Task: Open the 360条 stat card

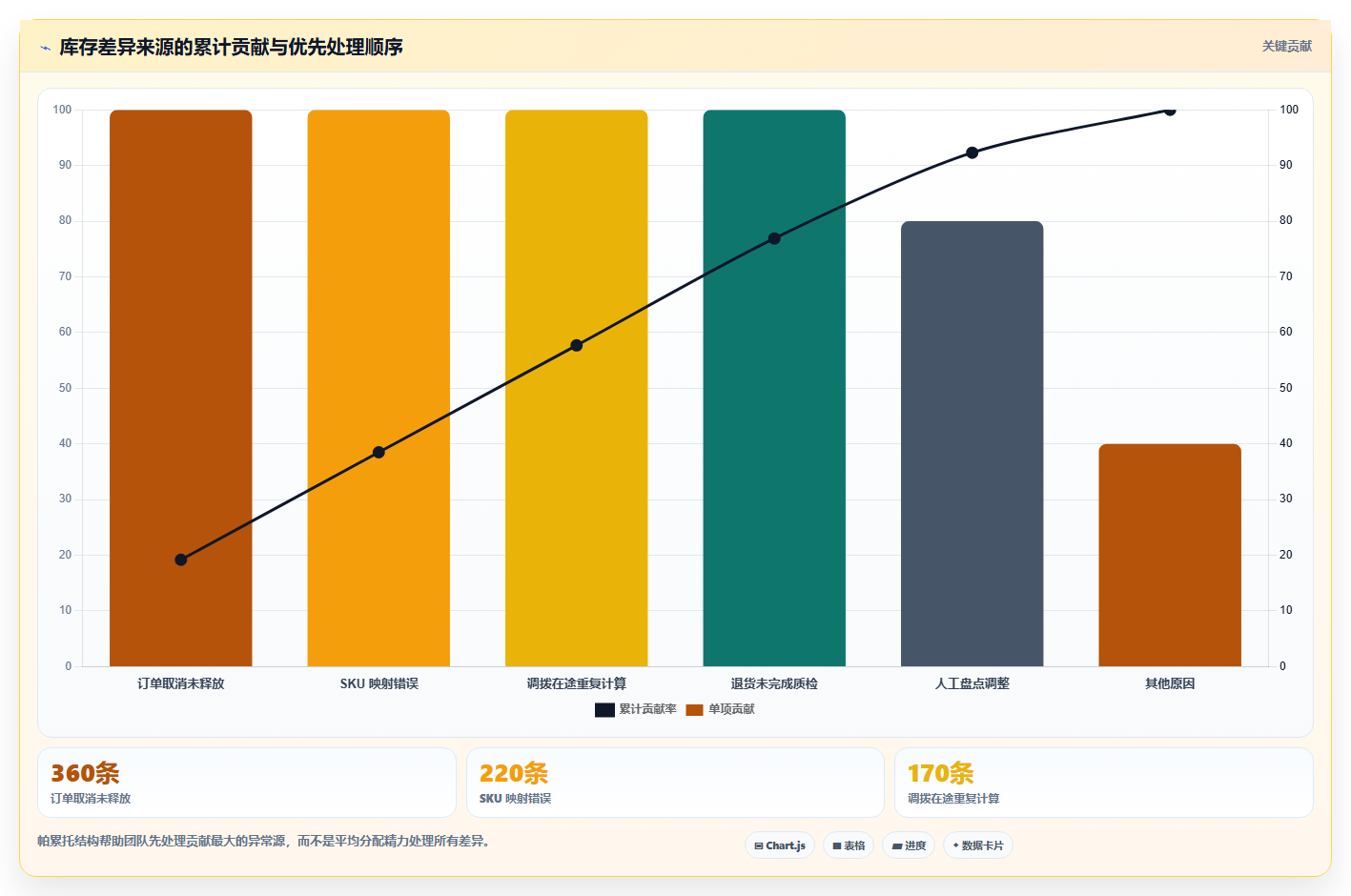Action: point(247,783)
